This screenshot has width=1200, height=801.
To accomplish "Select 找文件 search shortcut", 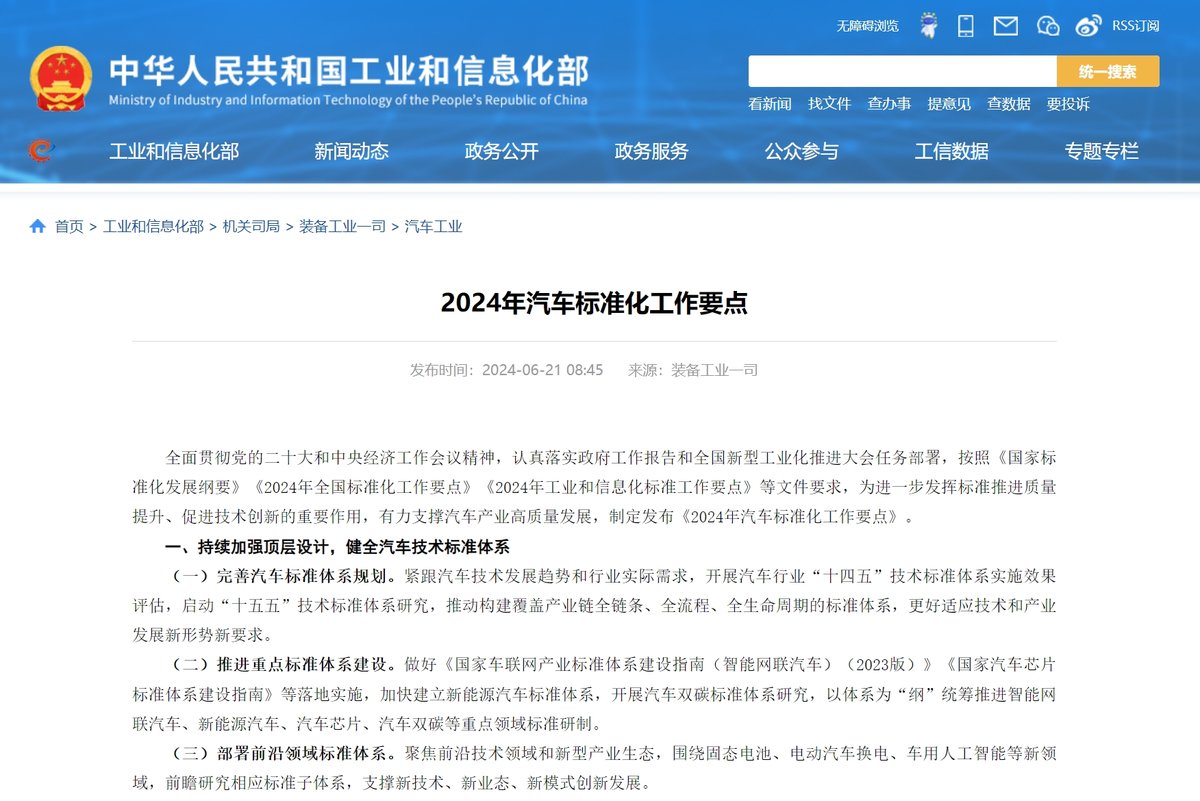I will [x=829, y=104].
